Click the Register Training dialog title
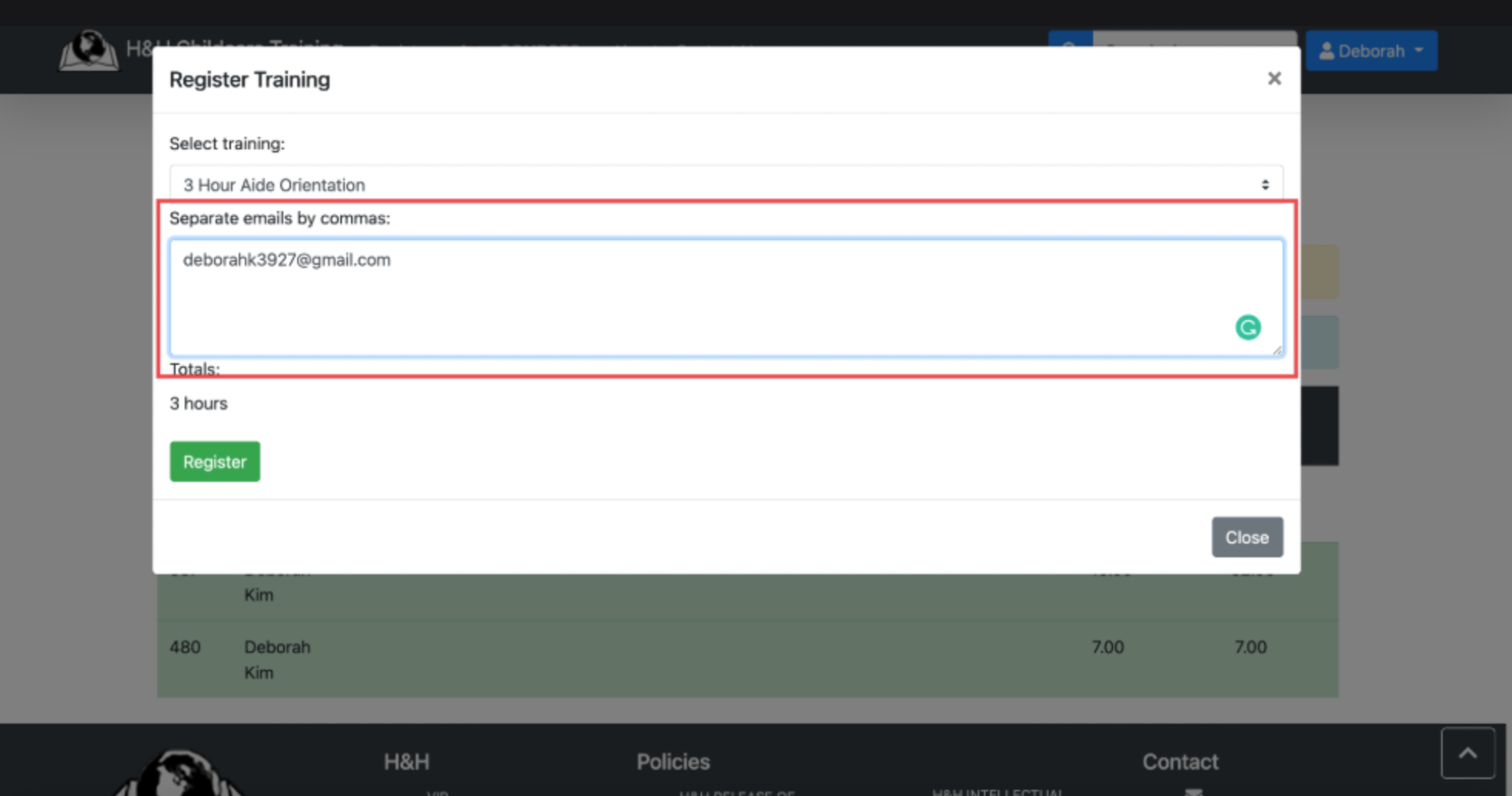This screenshot has height=796, width=1512. click(249, 80)
